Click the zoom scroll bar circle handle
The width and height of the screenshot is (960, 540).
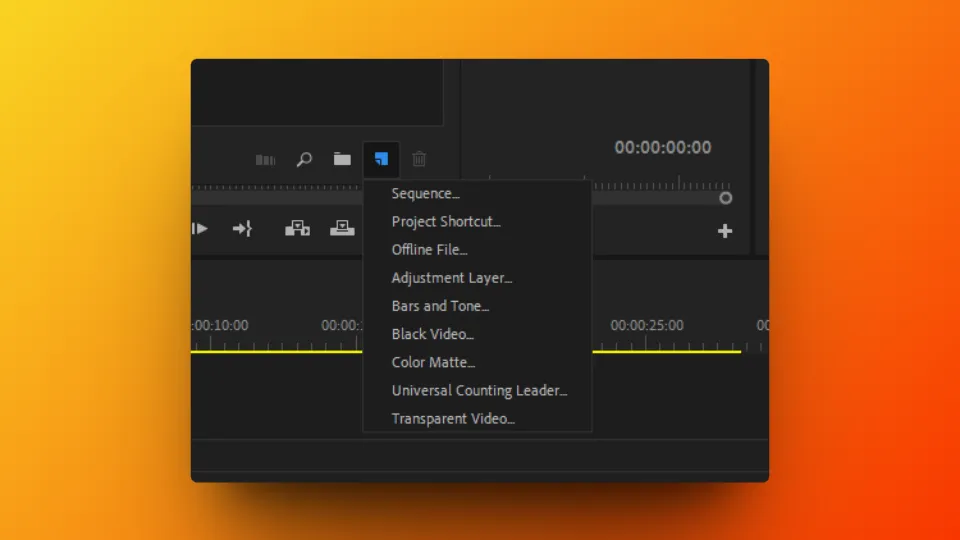coord(726,198)
